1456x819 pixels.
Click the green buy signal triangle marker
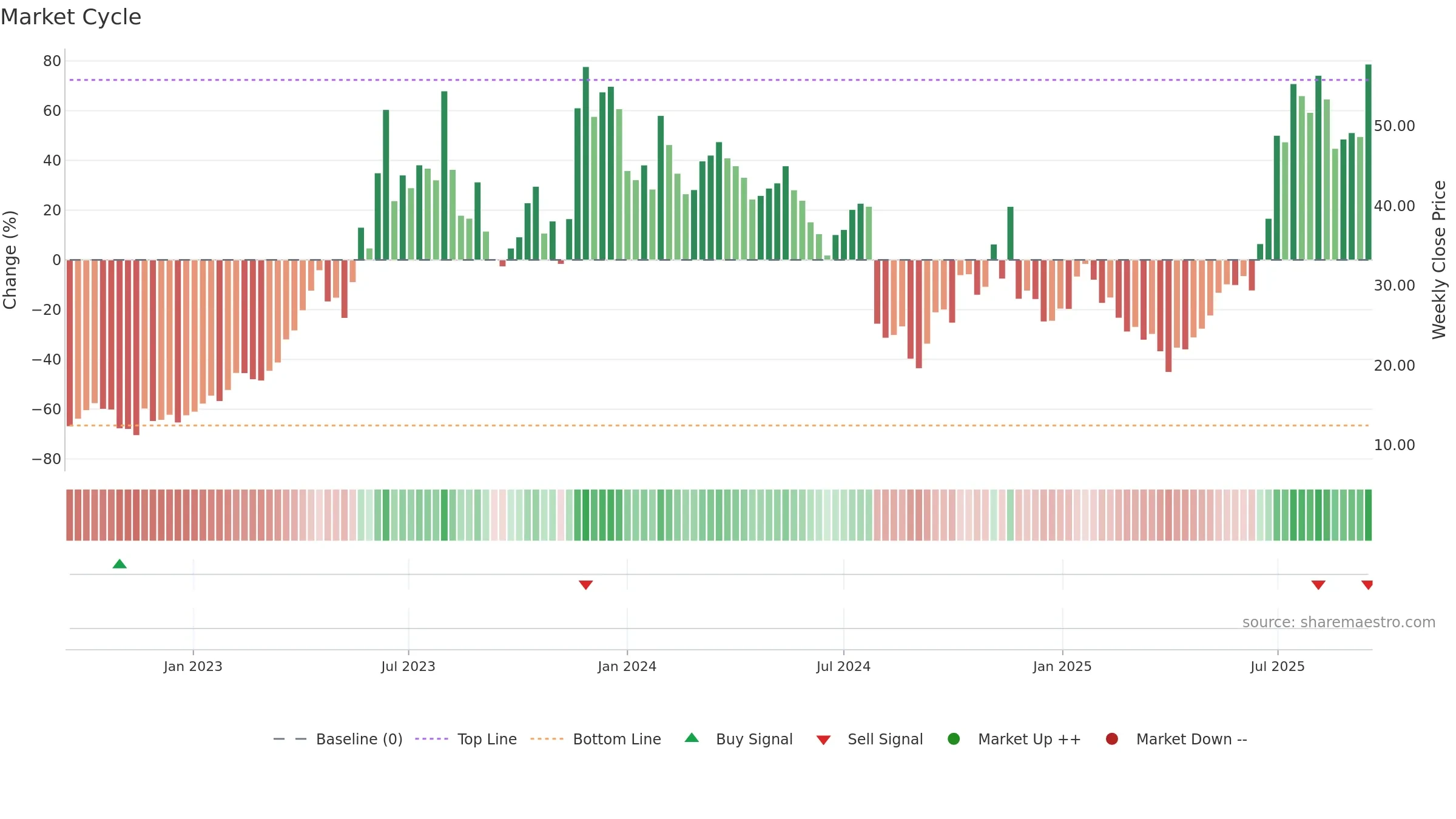[x=120, y=564]
